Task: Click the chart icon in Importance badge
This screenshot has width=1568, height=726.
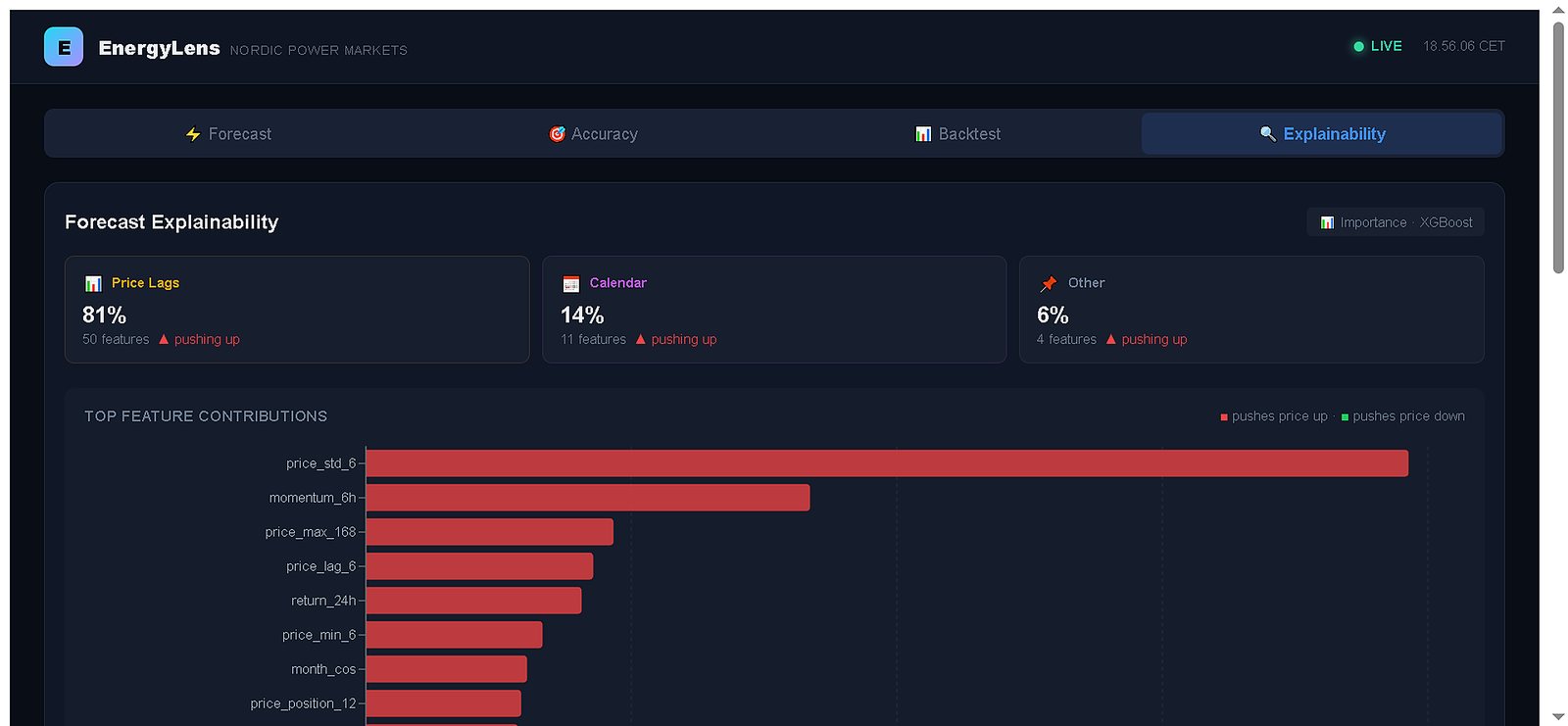Action: point(1327,222)
